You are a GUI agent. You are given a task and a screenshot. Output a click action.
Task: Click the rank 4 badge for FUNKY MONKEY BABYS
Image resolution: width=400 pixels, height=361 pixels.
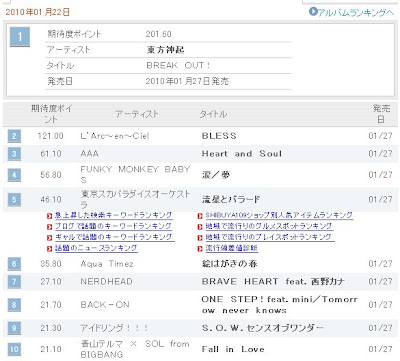[14, 175]
